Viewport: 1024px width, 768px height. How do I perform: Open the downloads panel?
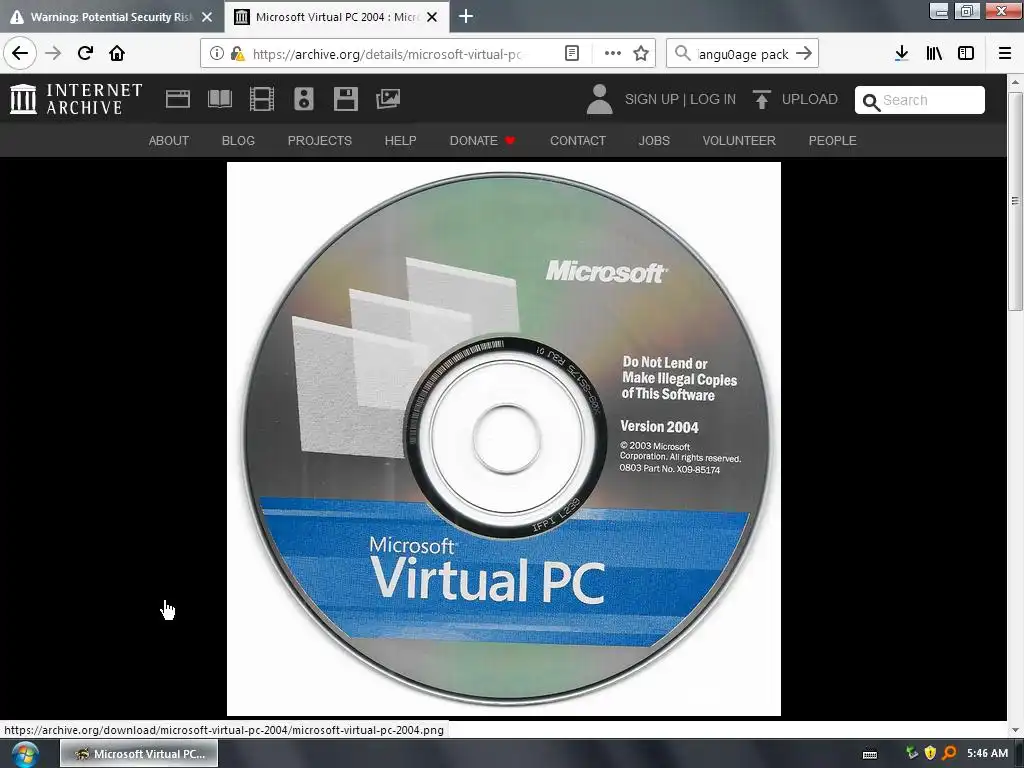click(902, 54)
